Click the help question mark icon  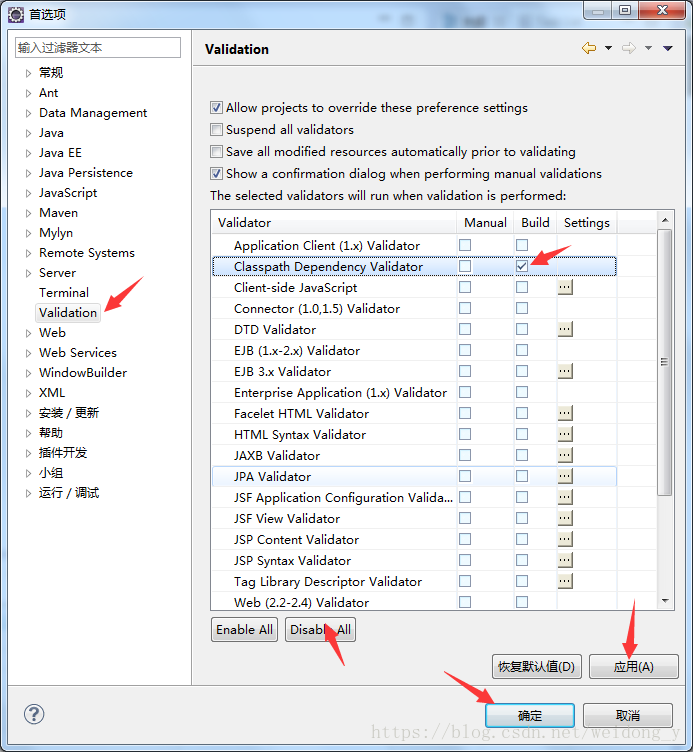coord(34,714)
